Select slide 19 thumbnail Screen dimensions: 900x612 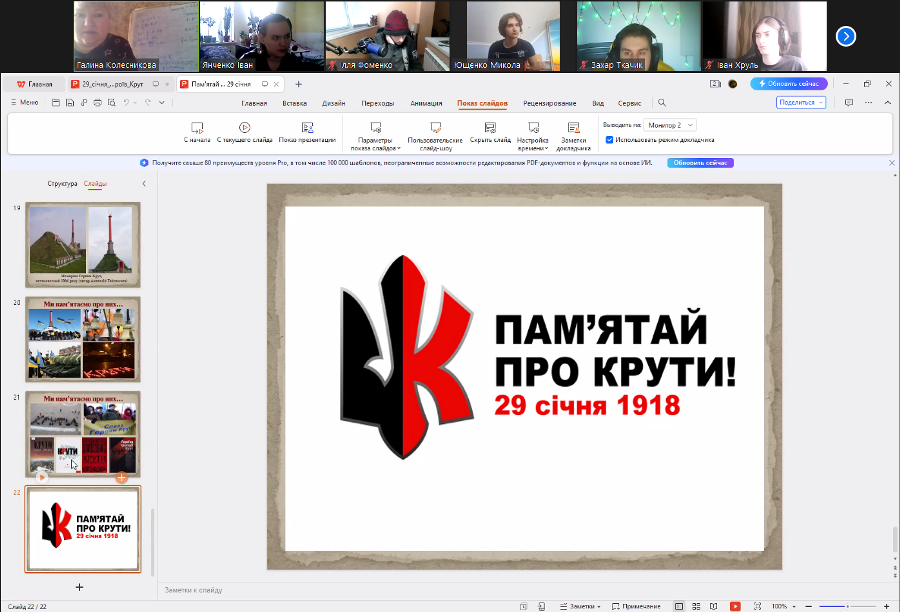[83, 245]
